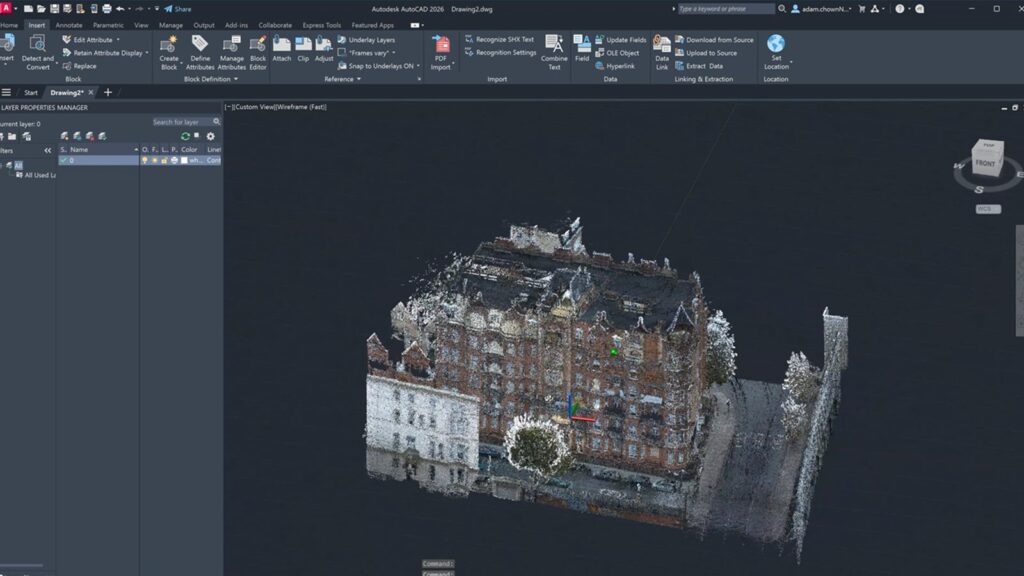Image resolution: width=1024 pixels, height=576 pixels.
Task: Click Extract Data button
Action: (704, 66)
